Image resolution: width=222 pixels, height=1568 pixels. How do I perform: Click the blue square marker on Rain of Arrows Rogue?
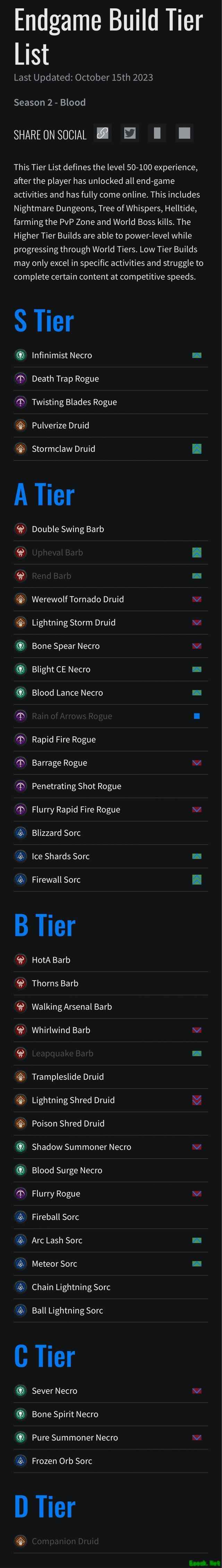[196, 717]
